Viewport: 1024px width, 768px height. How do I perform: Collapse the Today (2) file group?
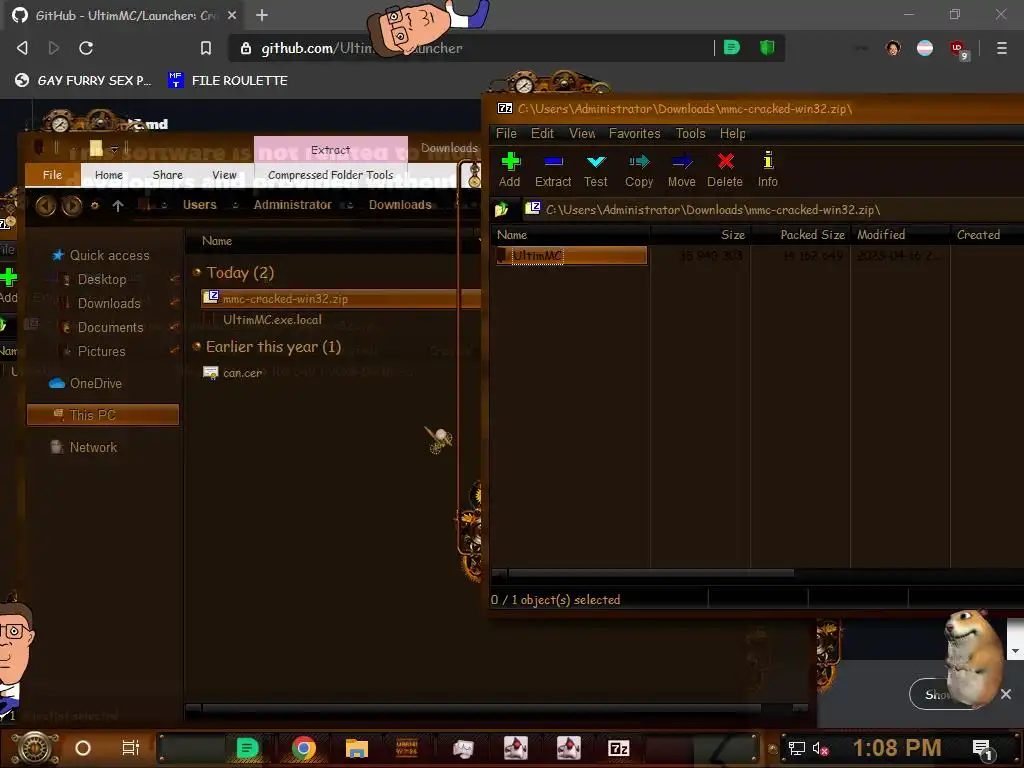197,272
